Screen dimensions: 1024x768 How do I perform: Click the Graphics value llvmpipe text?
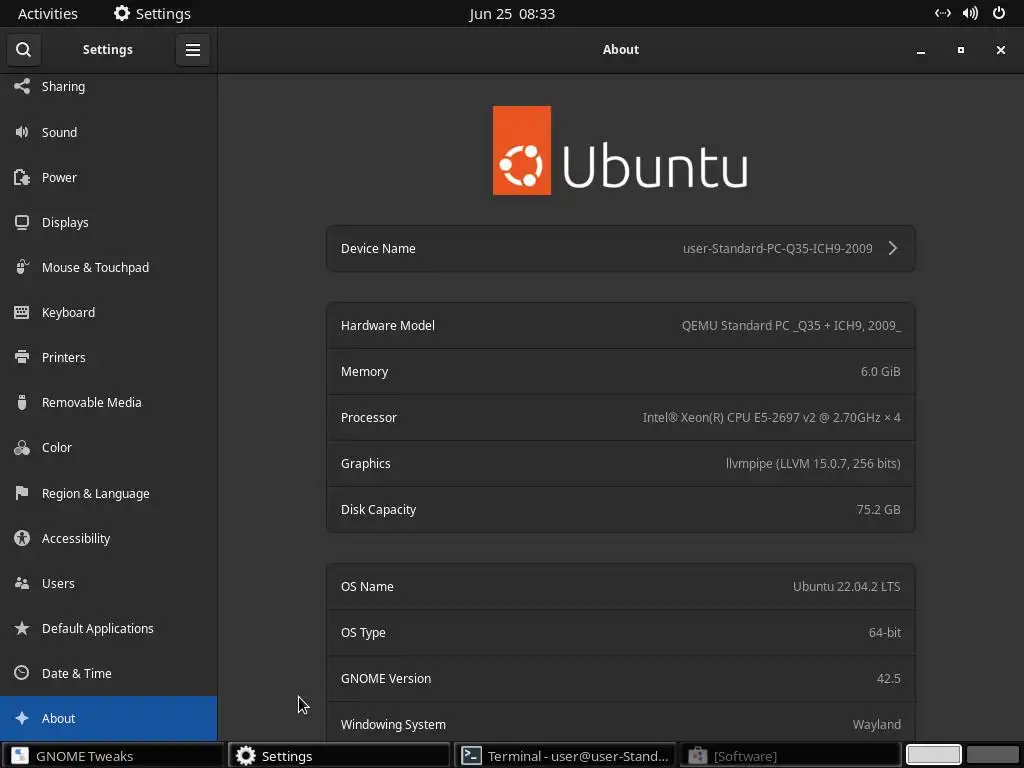pyautogui.click(x=813, y=463)
